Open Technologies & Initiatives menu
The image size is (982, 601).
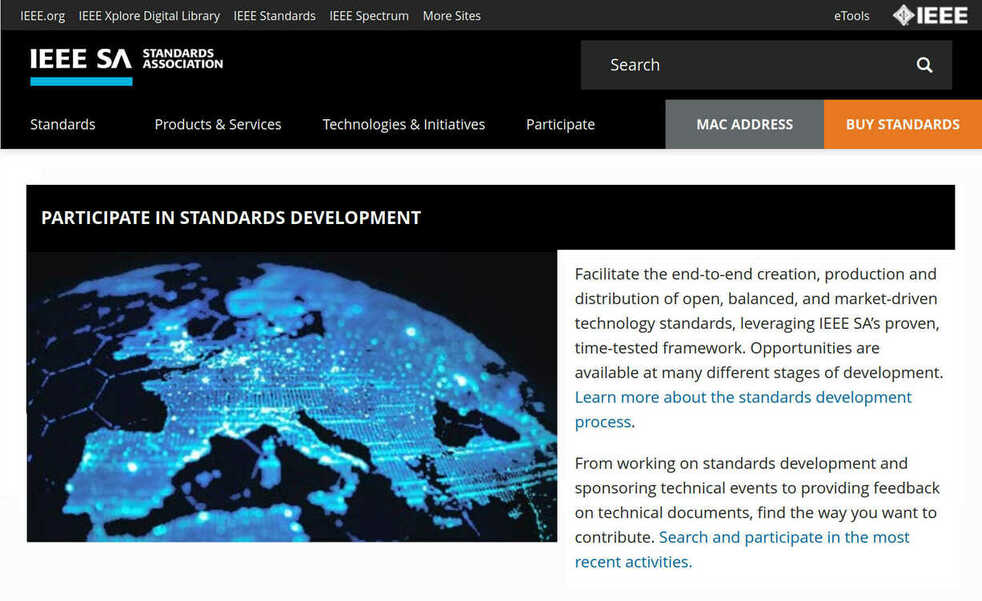click(x=404, y=124)
